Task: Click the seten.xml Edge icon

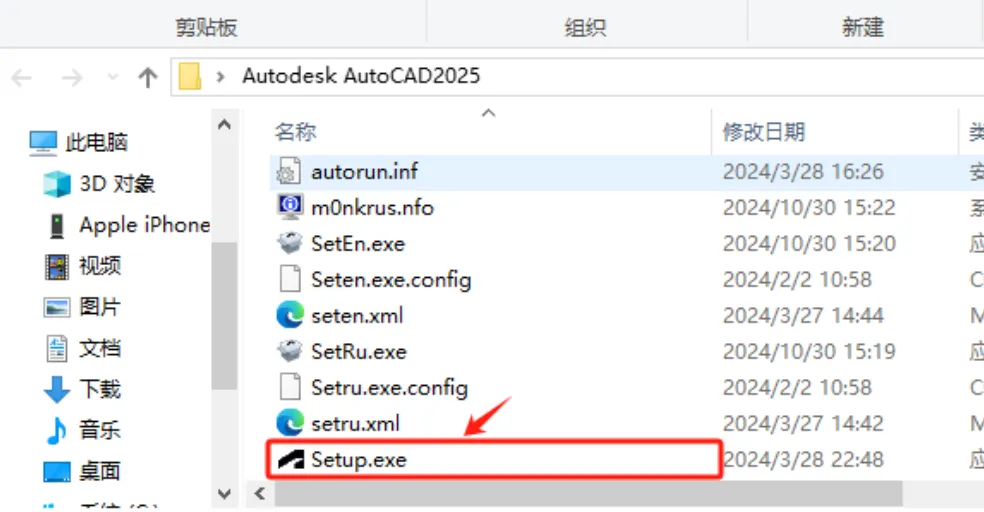Action: pos(289,315)
